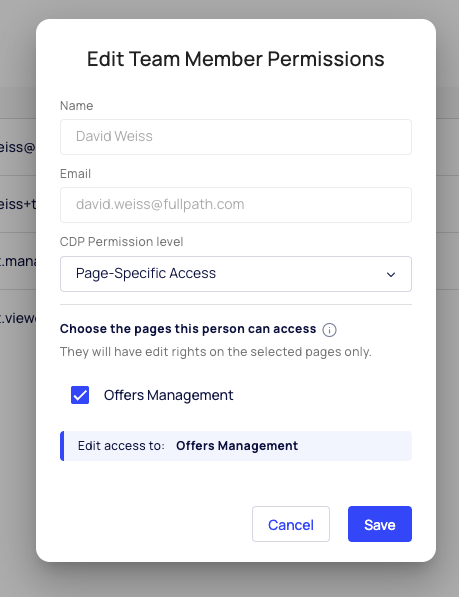
Task: Click the Offers Management checkbox label text
Action: [x=168, y=395]
